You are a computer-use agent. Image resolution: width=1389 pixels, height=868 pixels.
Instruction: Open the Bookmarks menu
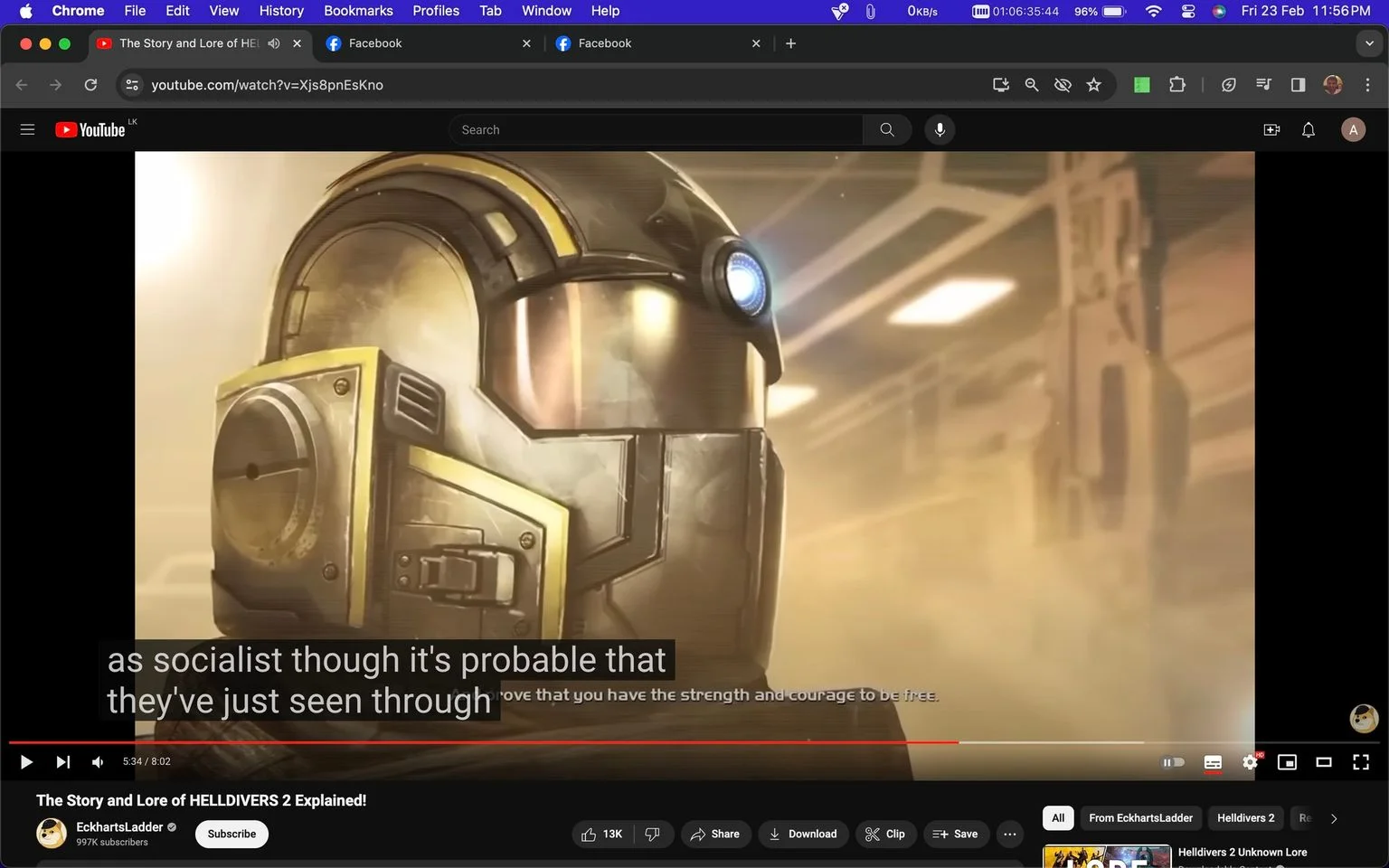pos(358,11)
